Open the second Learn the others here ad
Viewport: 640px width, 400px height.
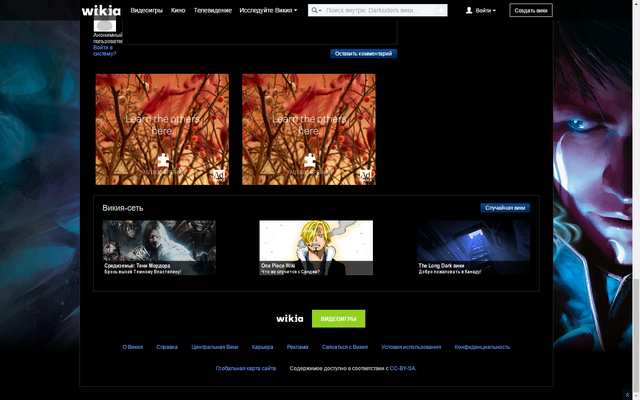point(309,129)
